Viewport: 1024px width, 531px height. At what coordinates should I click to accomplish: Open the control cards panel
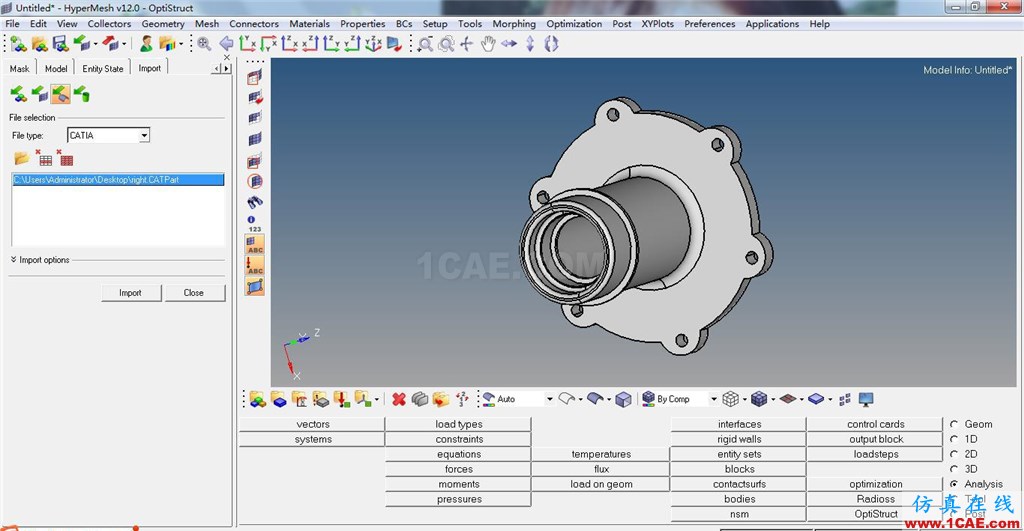coord(875,424)
